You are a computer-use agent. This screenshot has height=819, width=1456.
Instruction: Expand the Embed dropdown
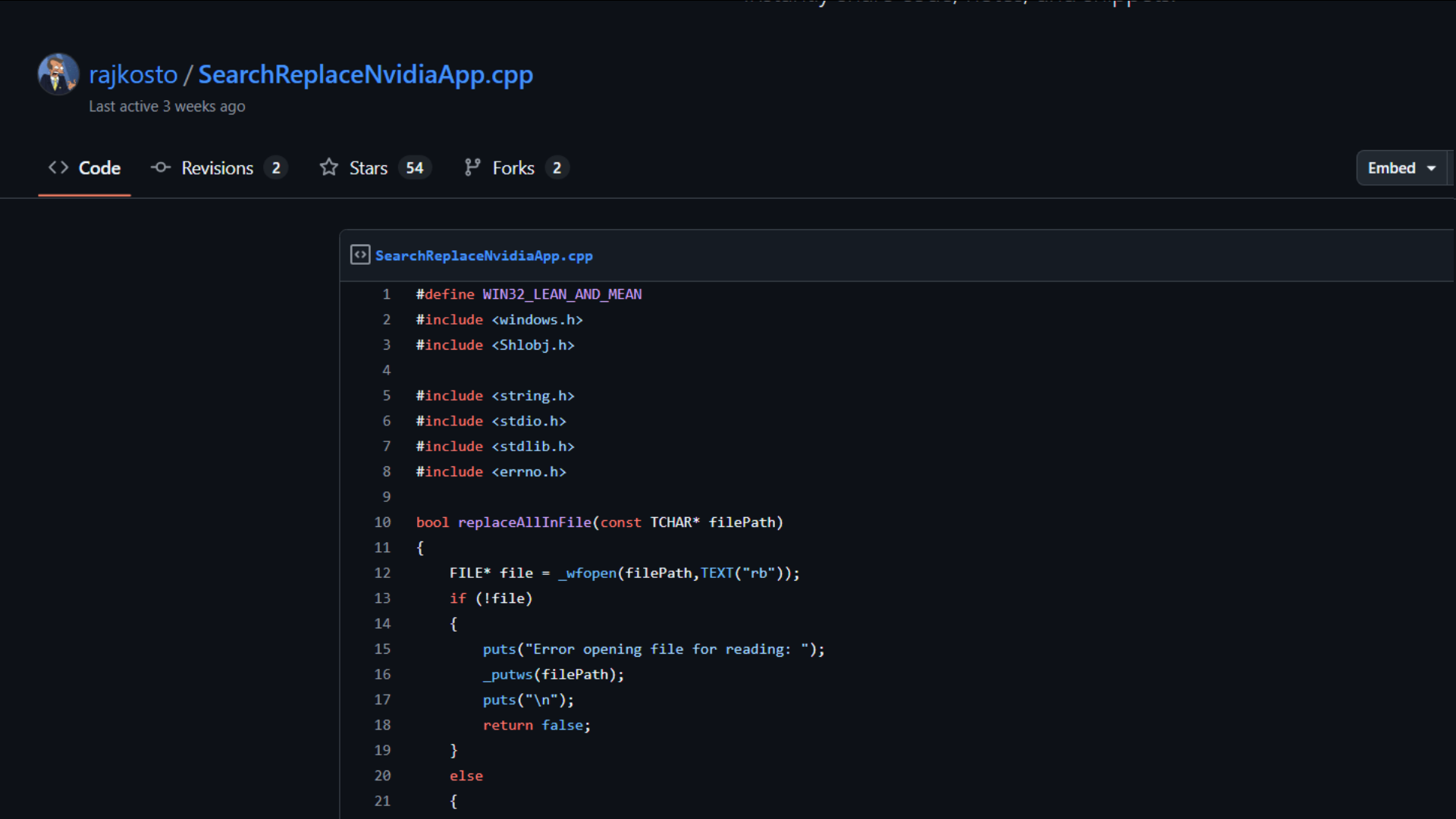click(1402, 168)
